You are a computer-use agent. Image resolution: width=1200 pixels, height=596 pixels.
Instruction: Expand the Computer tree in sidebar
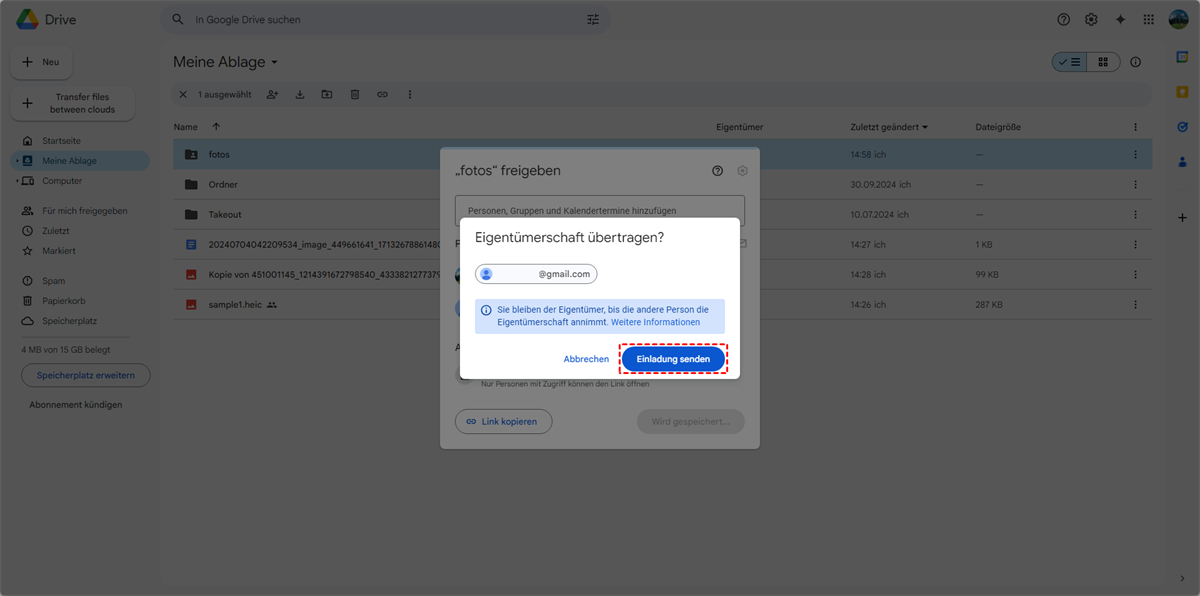pos(17,181)
